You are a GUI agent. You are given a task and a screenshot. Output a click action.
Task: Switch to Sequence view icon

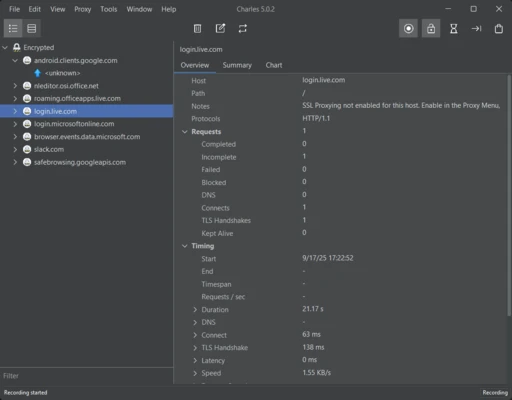click(x=32, y=28)
